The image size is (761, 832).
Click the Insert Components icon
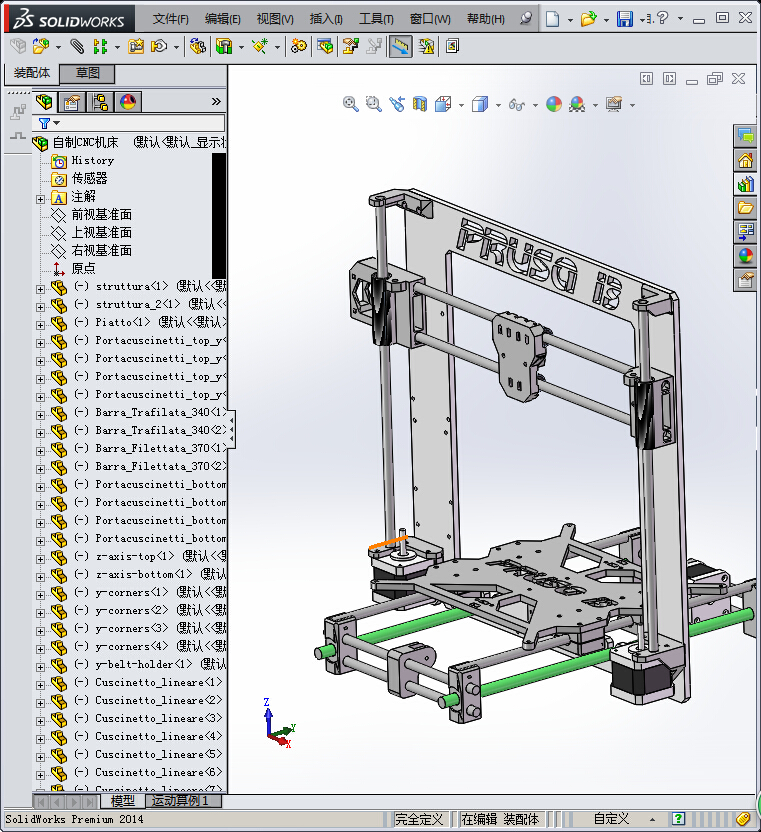pos(41,47)
